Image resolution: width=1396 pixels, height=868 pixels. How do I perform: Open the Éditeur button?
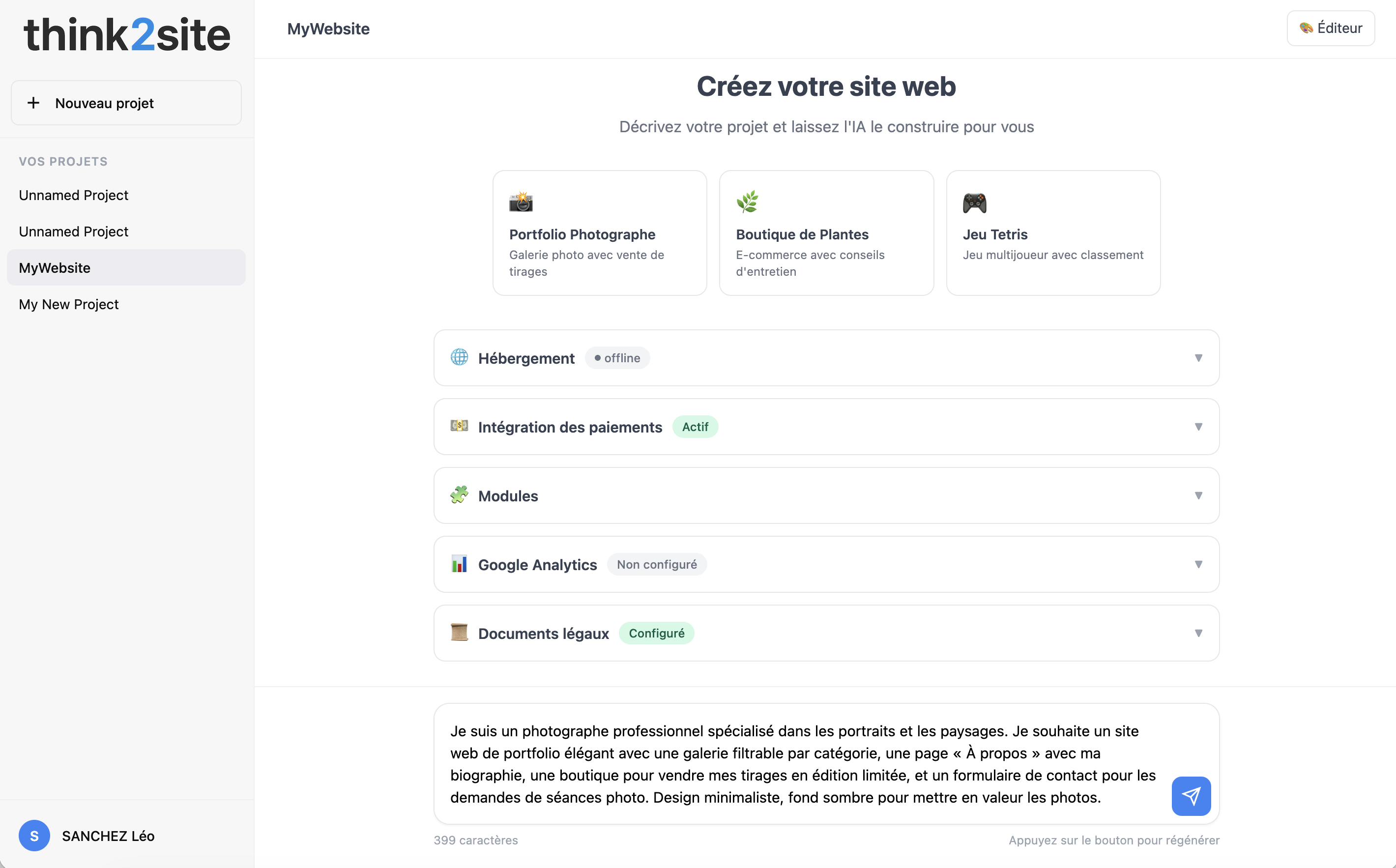click(x=1331, y=28)
